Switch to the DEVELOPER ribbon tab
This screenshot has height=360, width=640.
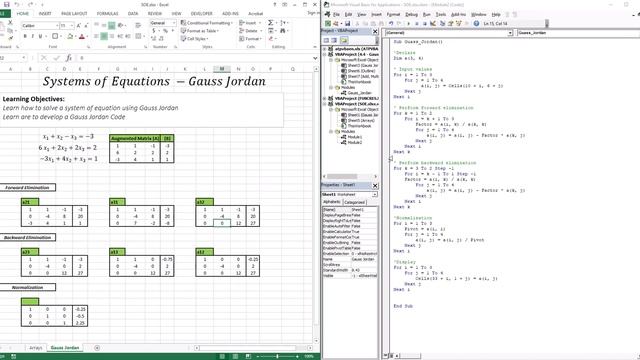tap(202, 13)
